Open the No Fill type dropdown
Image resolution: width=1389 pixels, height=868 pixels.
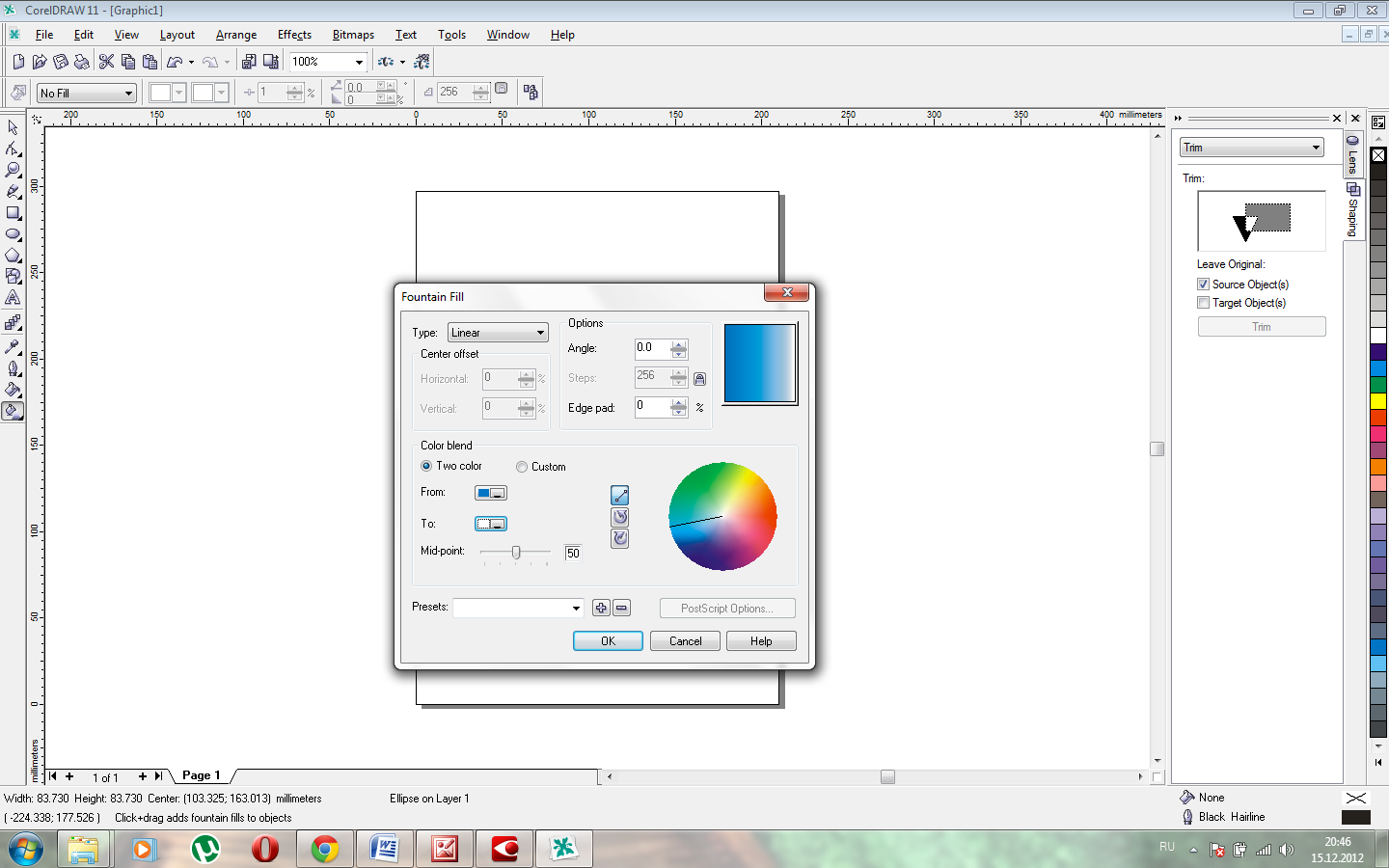click(87, 93)
